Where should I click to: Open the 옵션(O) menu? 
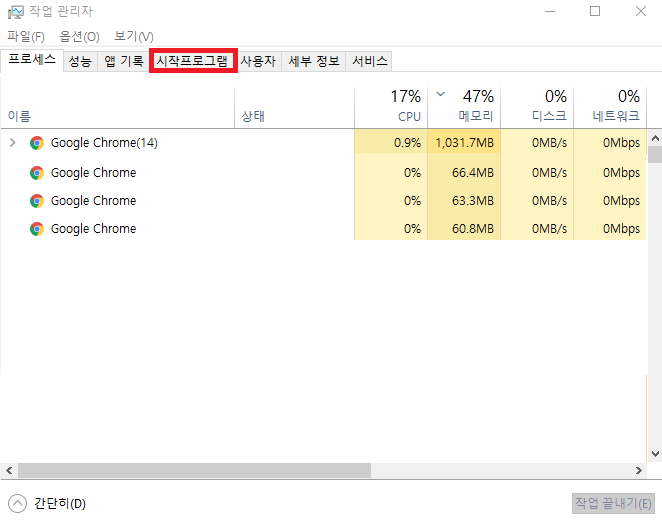[79, 37]
